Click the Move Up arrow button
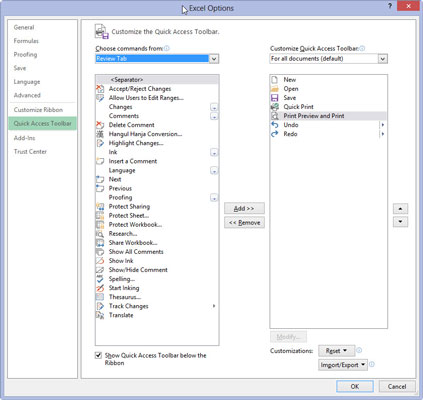The width and height of the screenshot is (423, 400). (400, 209)
